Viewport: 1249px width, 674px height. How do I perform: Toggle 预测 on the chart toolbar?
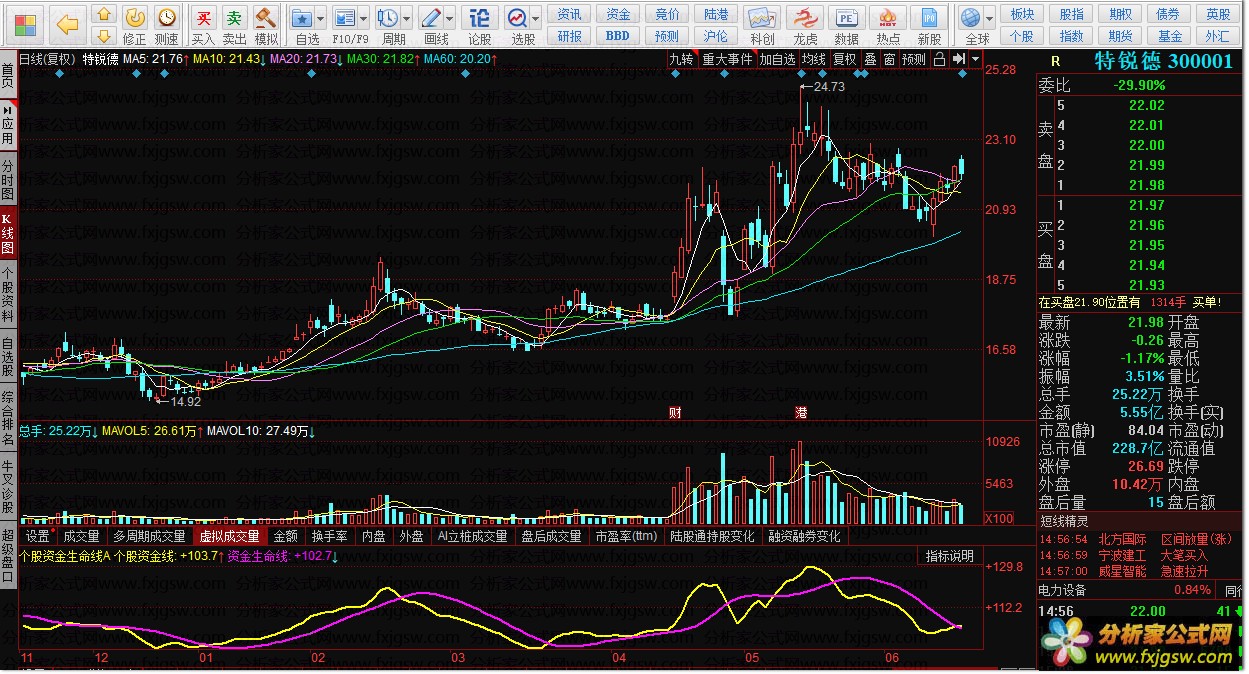(913, 59)
